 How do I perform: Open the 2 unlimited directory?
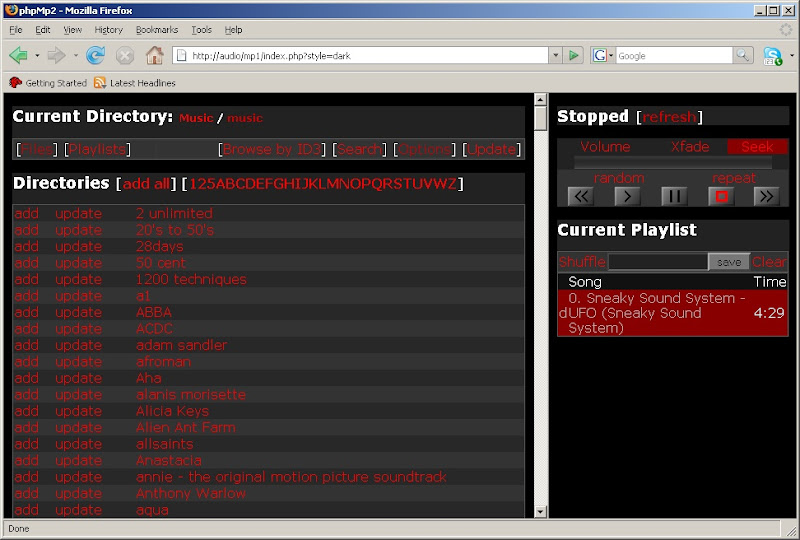pos(174,213)
